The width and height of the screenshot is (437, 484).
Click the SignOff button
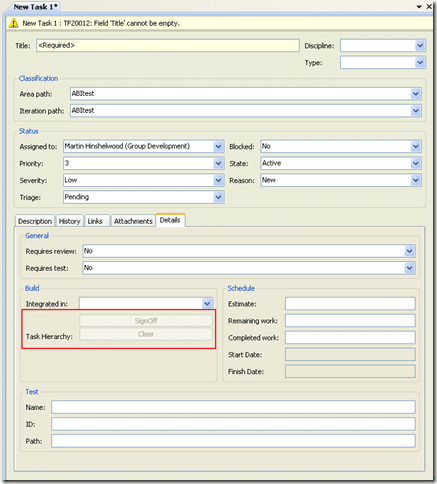pyautogui.click(x=146, y=321)
